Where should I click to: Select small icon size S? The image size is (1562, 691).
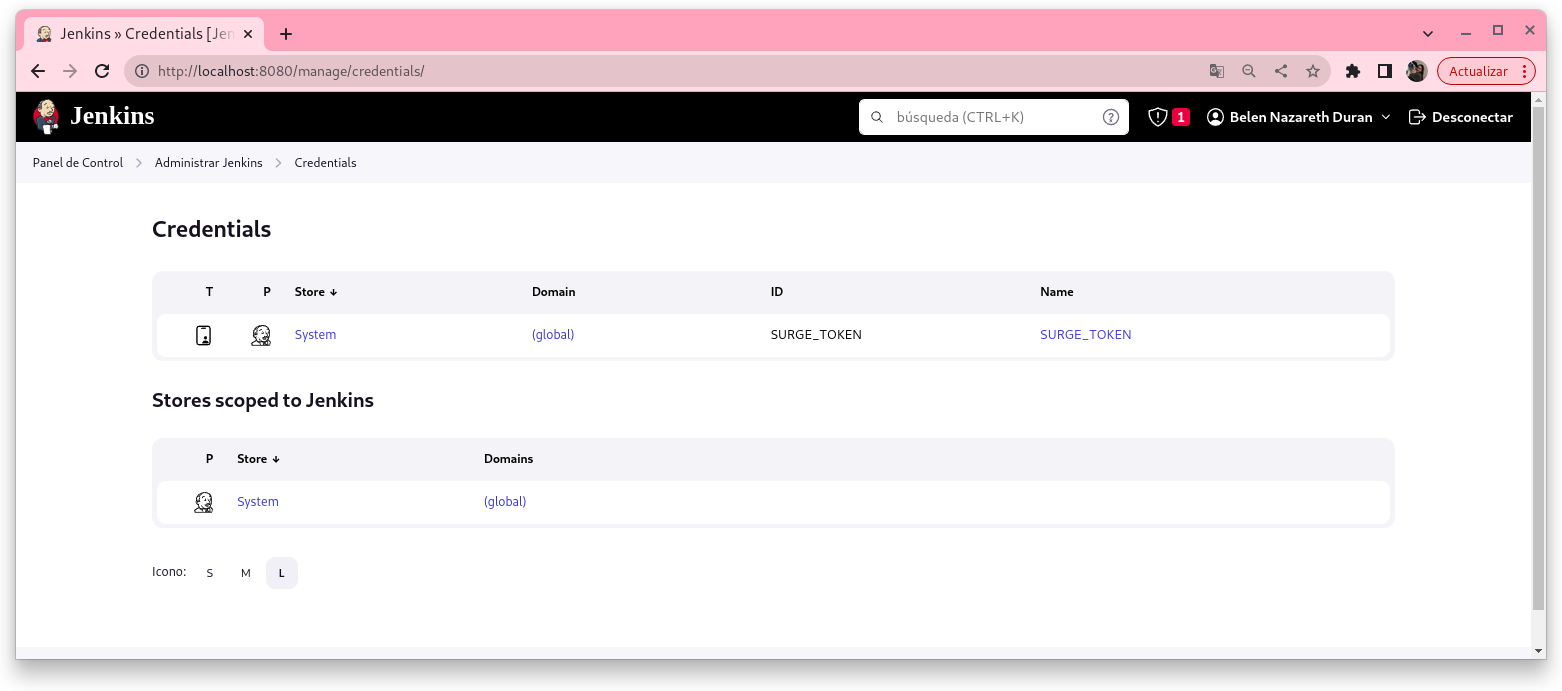coord(210,573)
